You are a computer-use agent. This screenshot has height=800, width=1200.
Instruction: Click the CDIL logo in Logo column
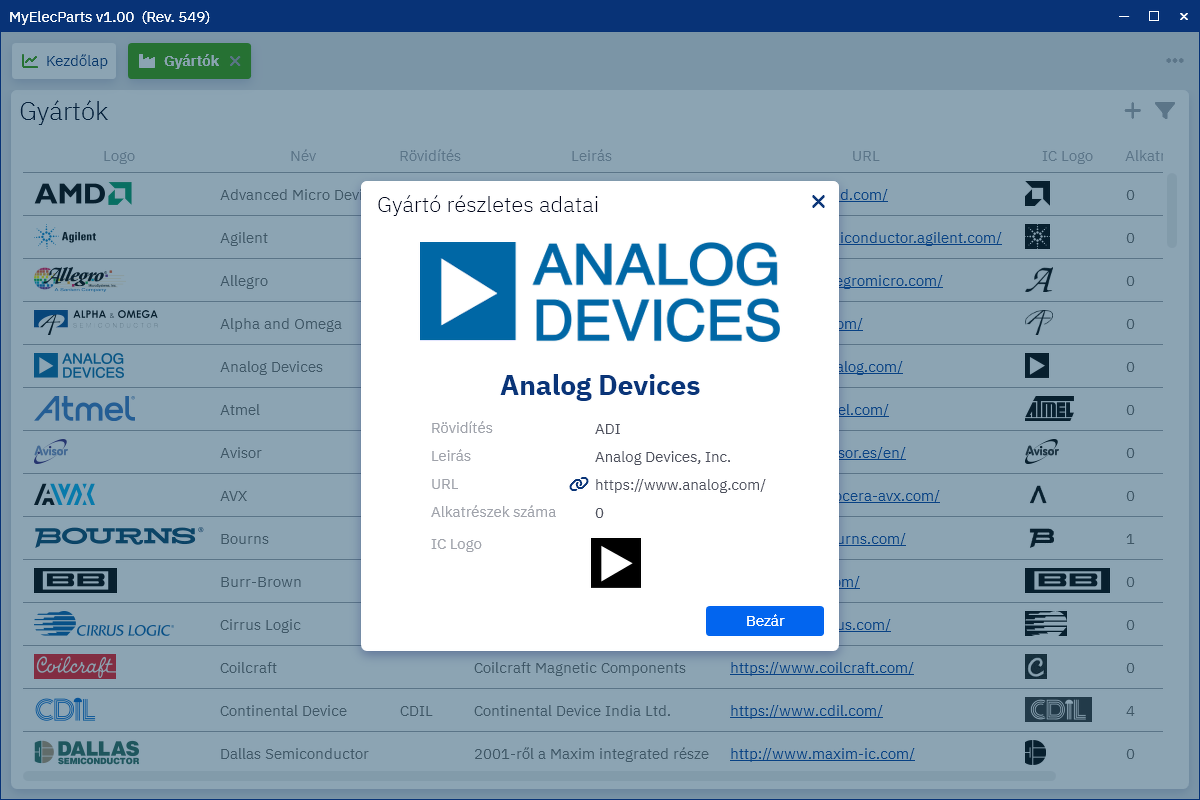pyautogui.click(x=65, y=710)
